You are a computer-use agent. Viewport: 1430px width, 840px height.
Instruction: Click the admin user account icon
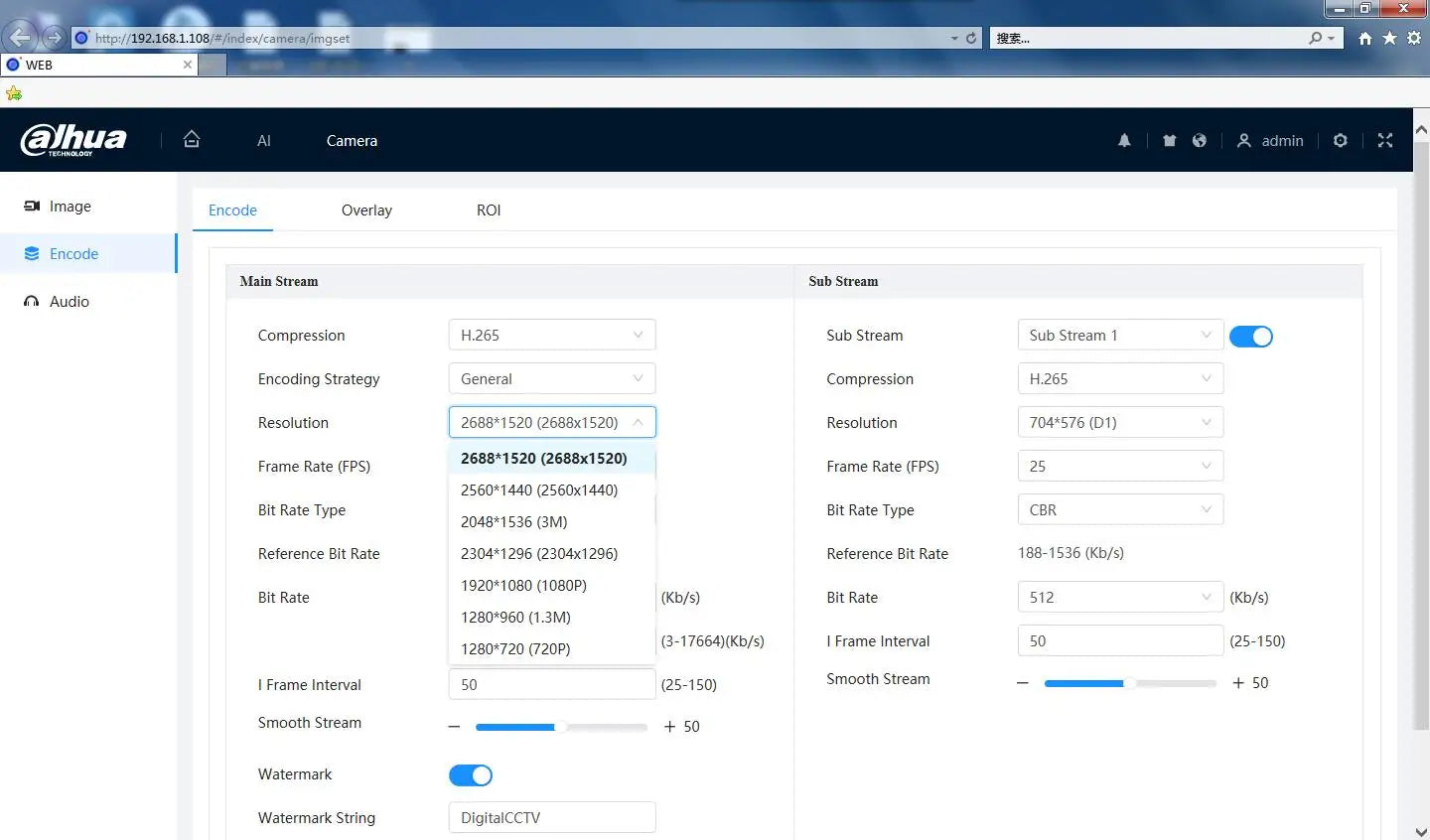coord(1243,141)
